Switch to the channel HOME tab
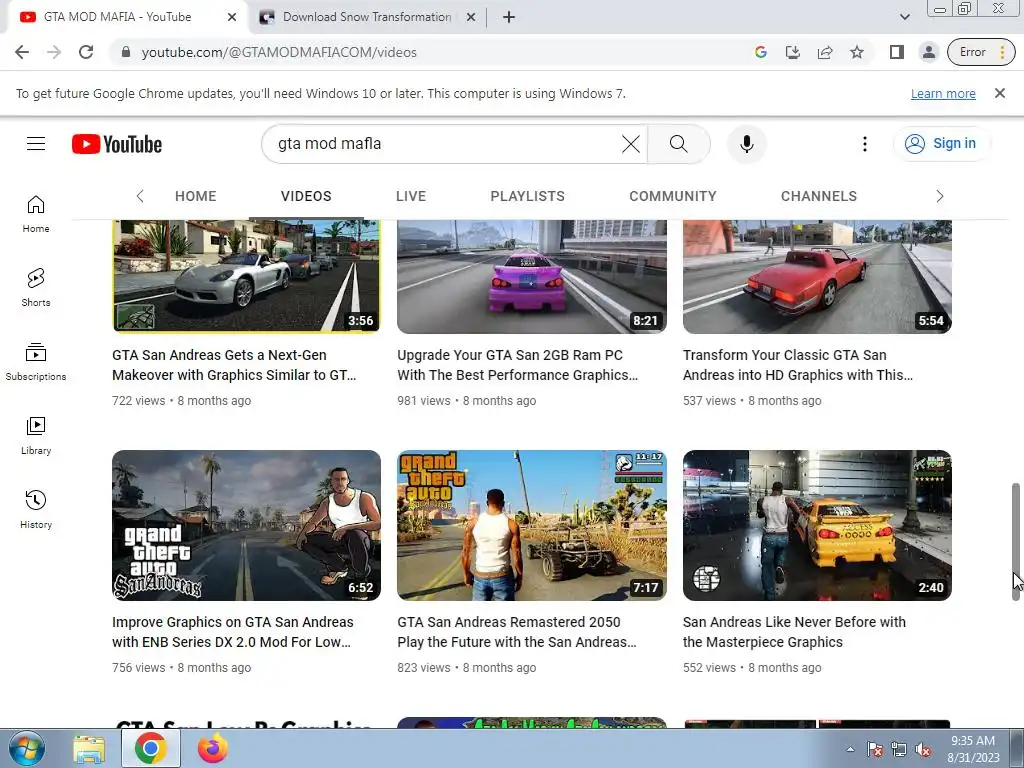Image resolution: width=1024 pixels, height=768 pixels. 195,196
